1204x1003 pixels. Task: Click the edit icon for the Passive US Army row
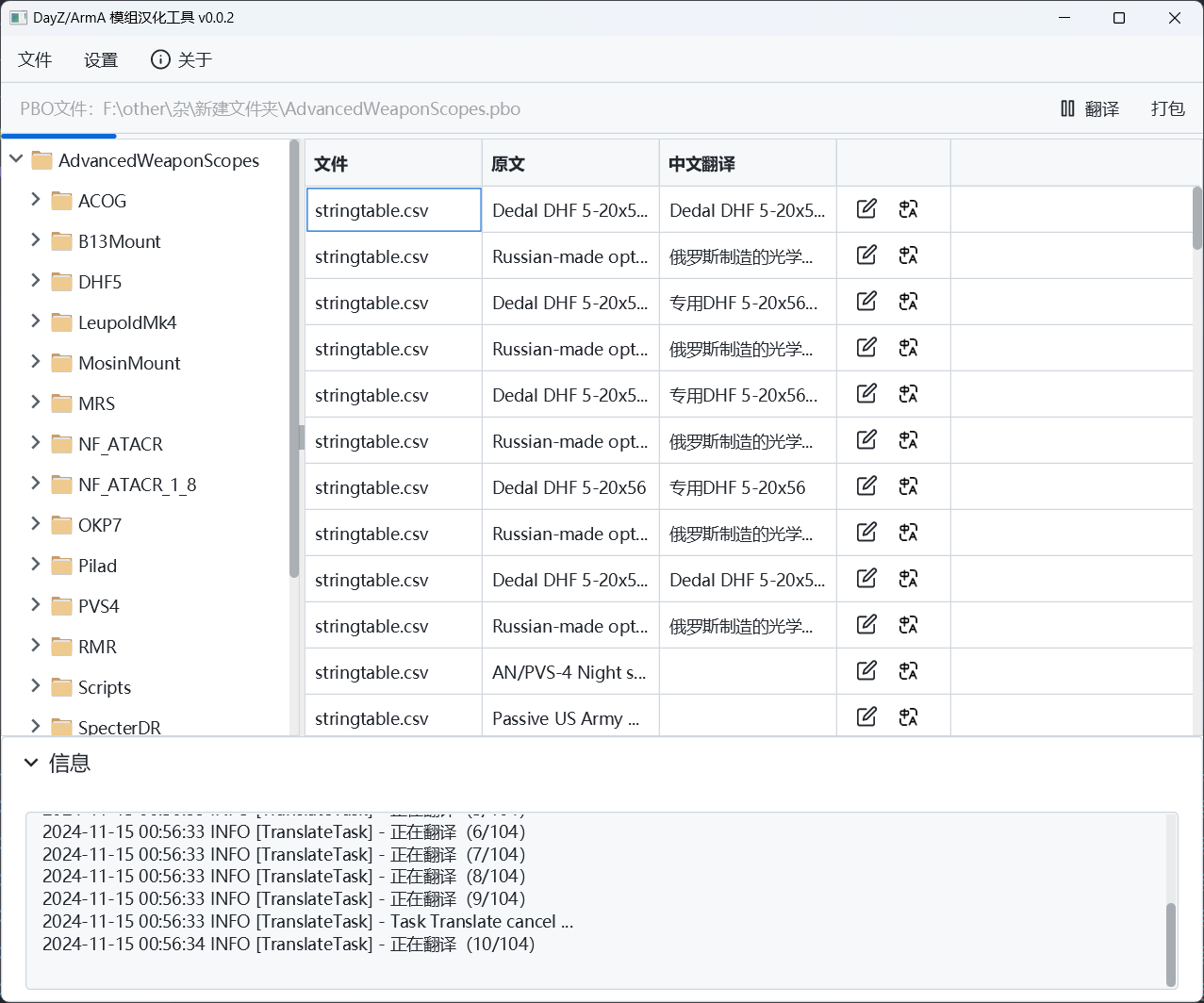coord(866,717)
